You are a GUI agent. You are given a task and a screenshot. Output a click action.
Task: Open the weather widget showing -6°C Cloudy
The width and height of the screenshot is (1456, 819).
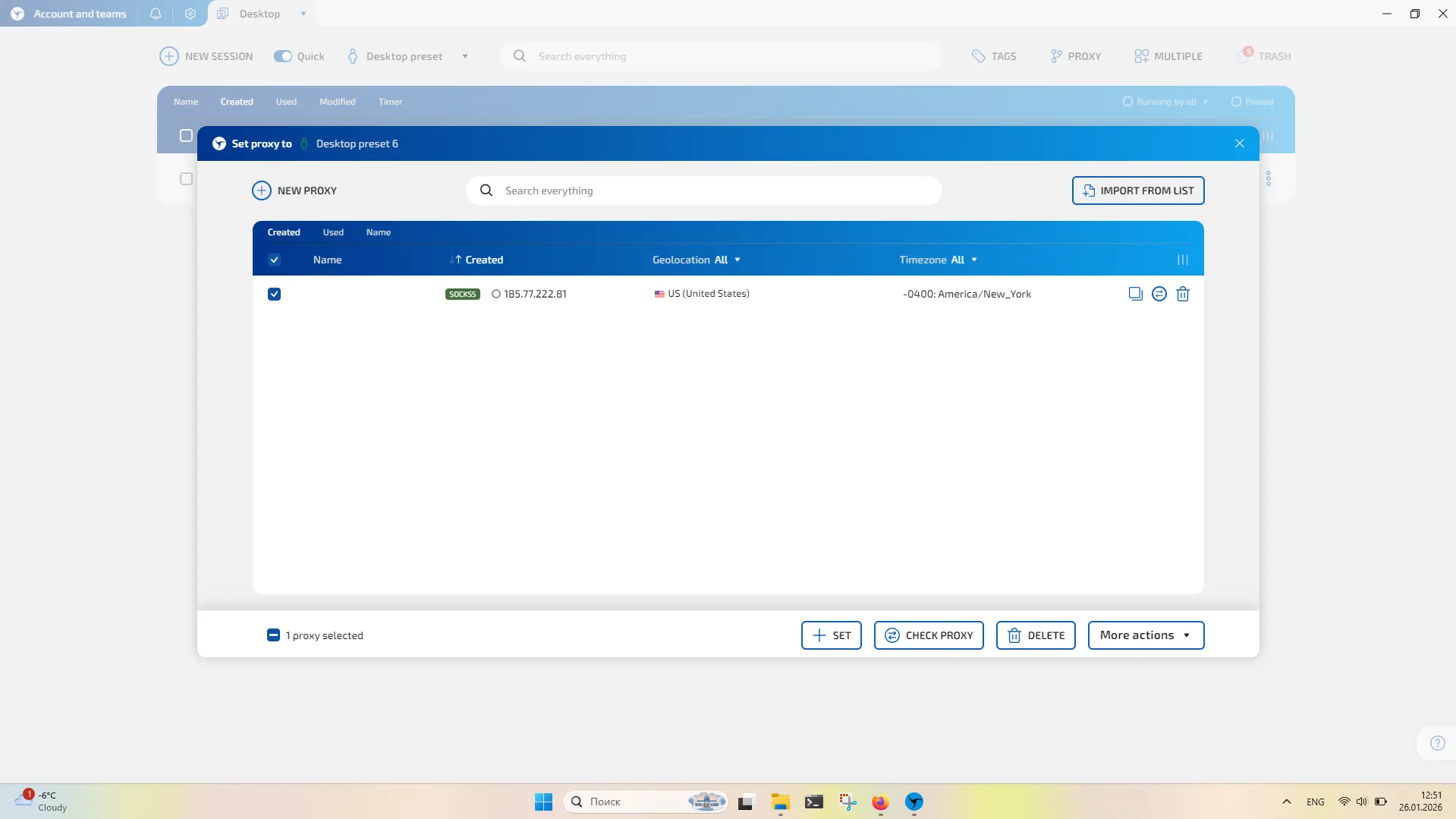point(42,802)
